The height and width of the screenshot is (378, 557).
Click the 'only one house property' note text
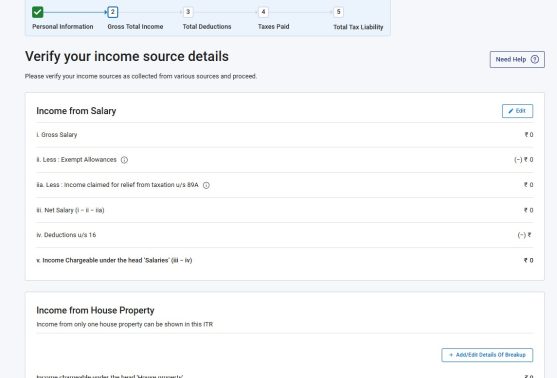(125, 324)
